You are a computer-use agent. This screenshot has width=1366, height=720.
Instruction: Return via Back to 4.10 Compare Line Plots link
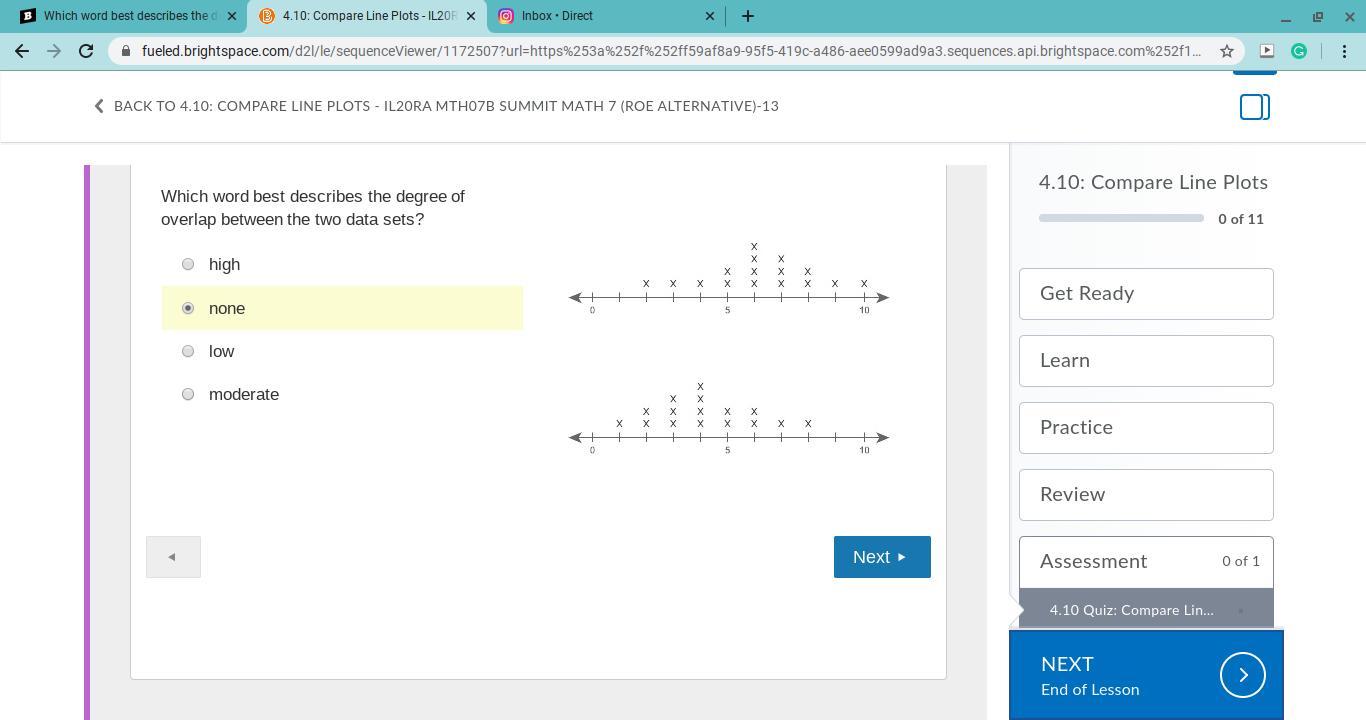pos(436,106)
